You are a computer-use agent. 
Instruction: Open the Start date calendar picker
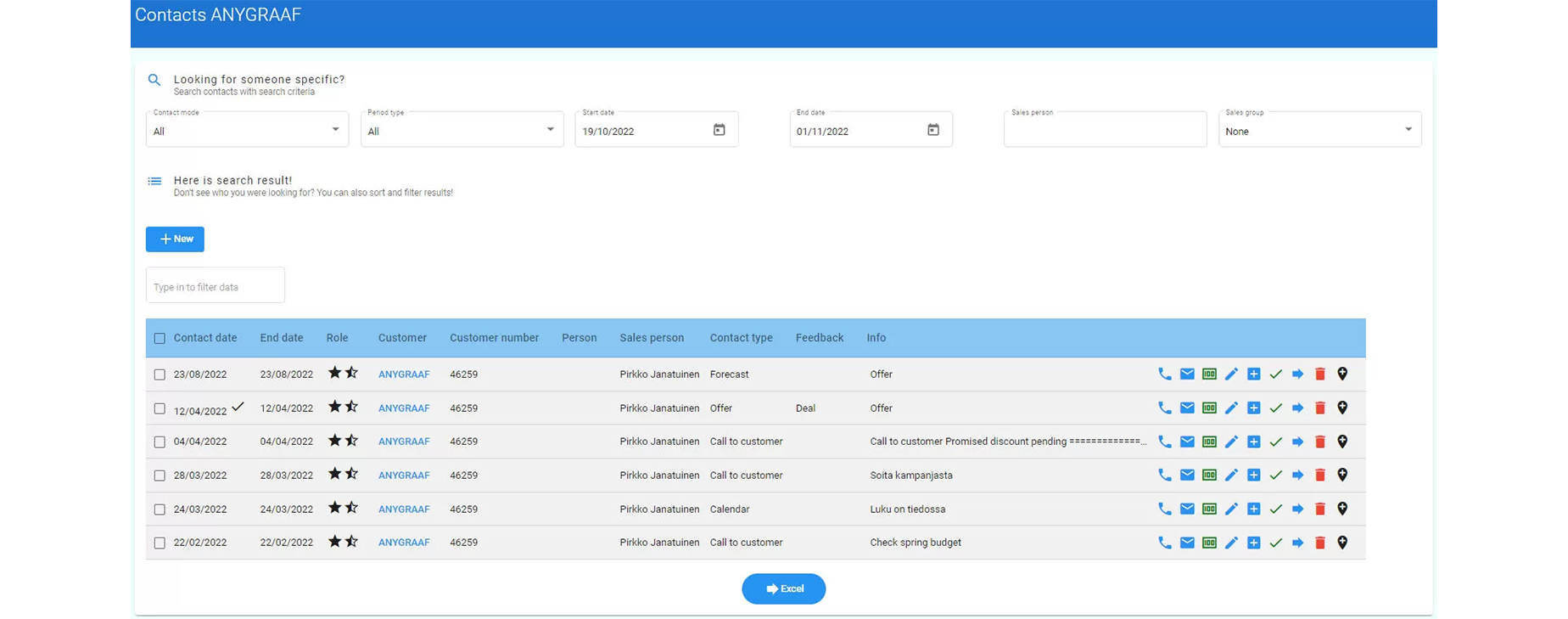[719, 130]
